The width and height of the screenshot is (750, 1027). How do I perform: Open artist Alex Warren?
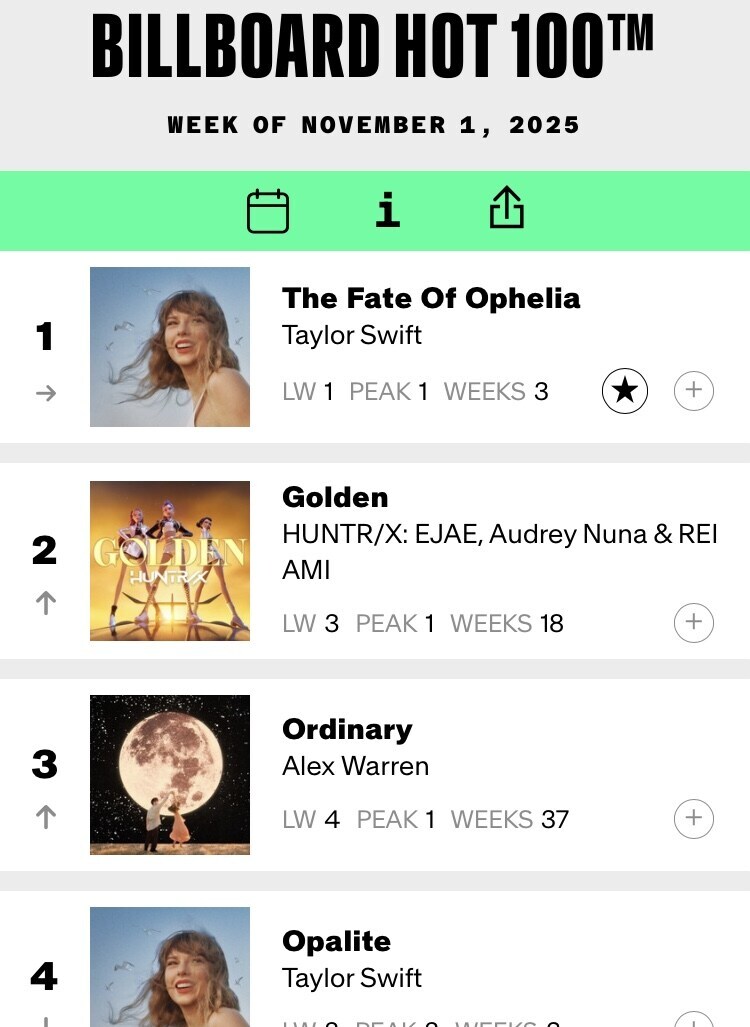pyautogui.click(x=355, y=766)
